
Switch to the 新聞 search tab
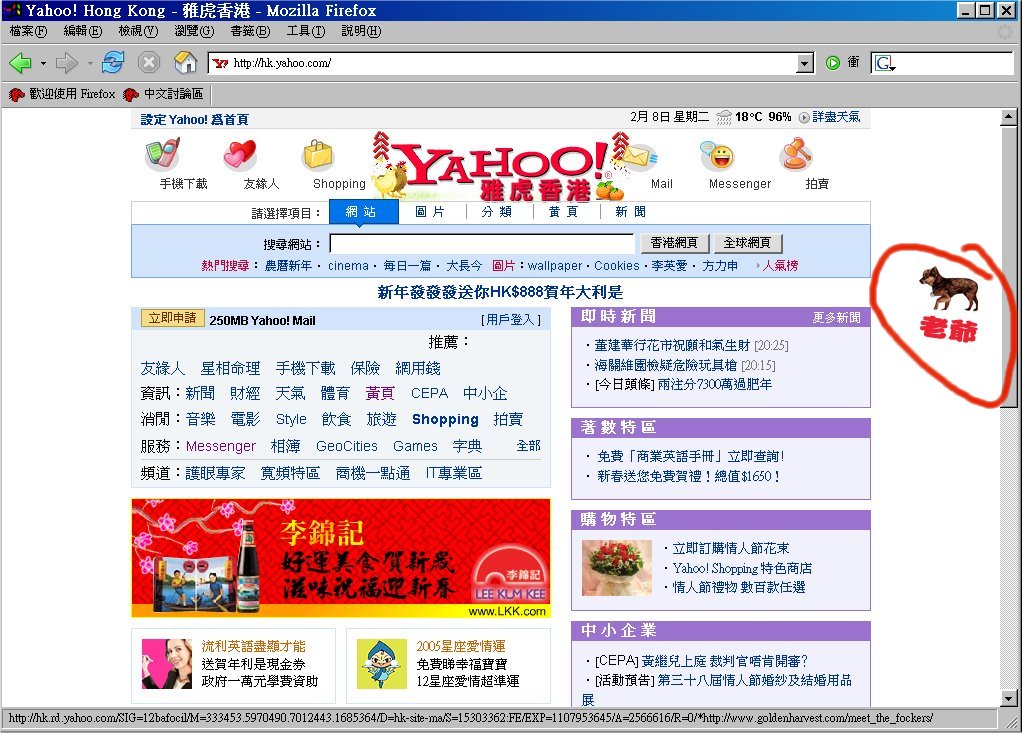[x=631, y=212]
